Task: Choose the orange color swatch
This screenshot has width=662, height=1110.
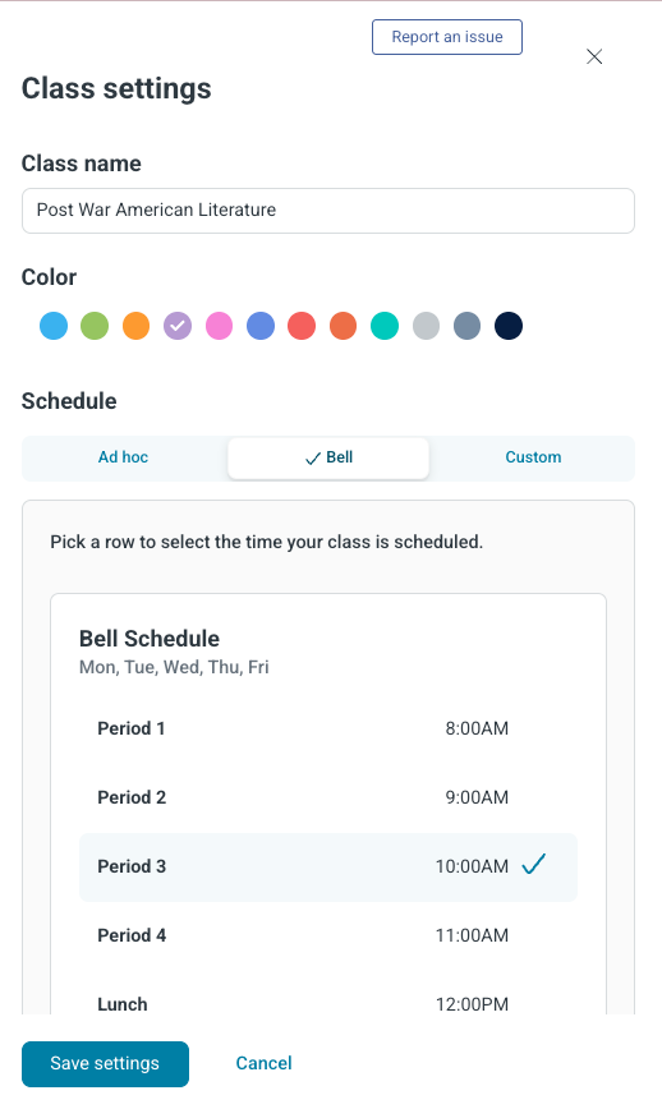Action: pos(136,326)
